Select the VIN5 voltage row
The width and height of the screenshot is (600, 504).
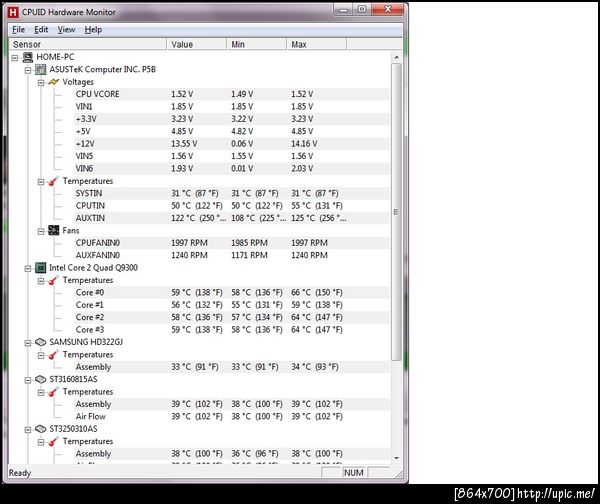coord(232,156)
